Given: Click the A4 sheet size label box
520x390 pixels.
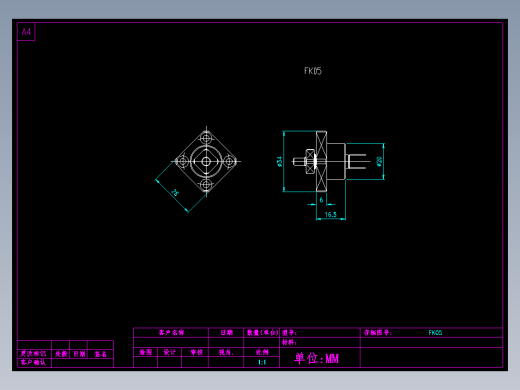Looking at the screenshot, I should 26,32.
